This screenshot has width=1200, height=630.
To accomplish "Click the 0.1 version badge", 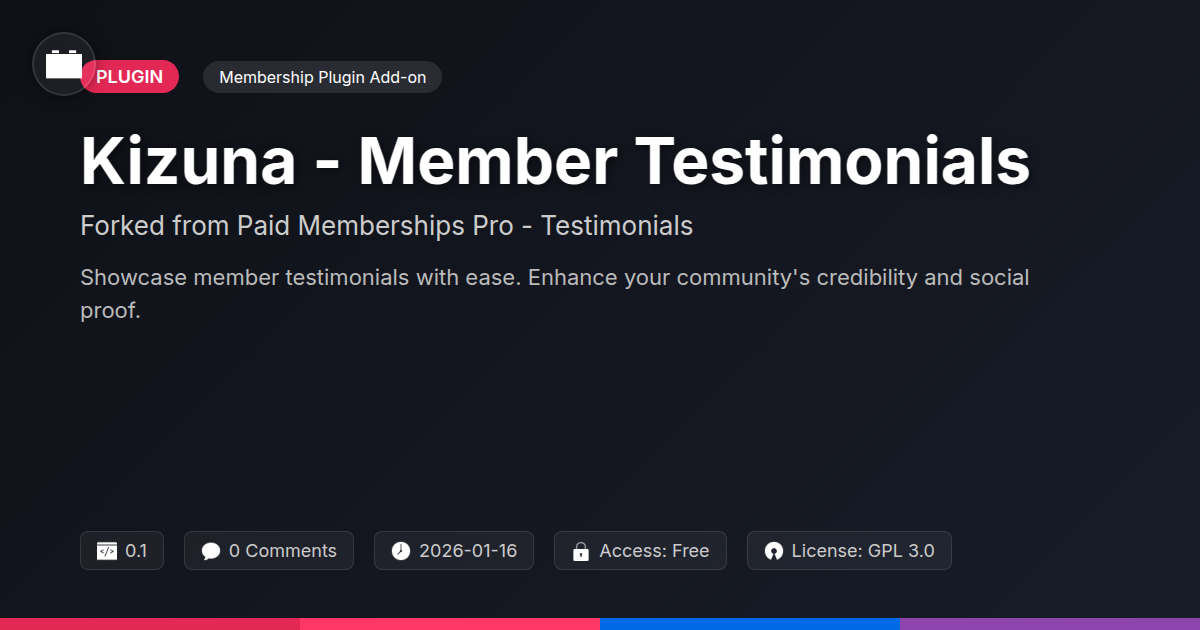I will 122,551.
